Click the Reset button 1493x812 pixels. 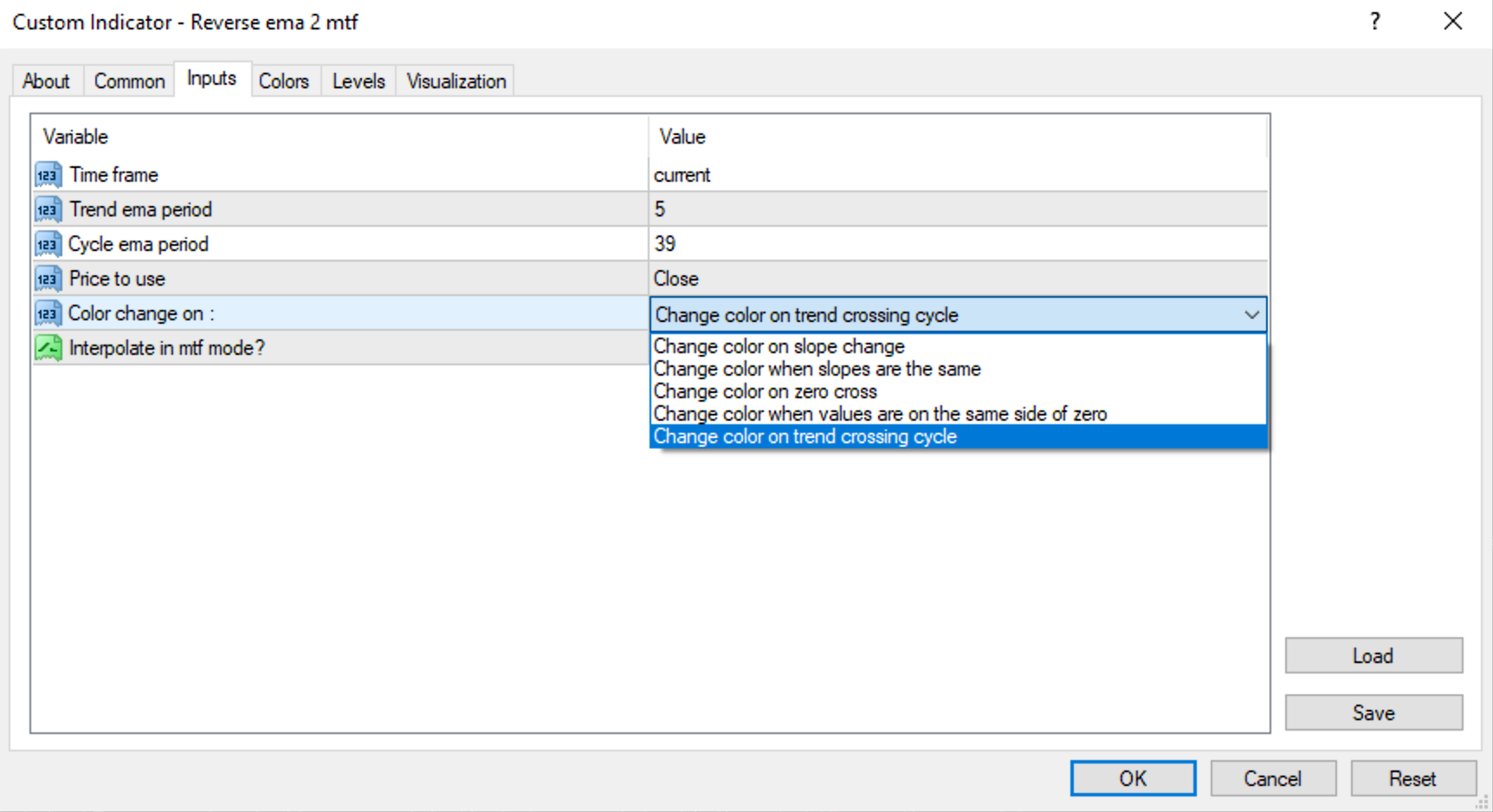pyautogui.click(x=1412, y=778)
